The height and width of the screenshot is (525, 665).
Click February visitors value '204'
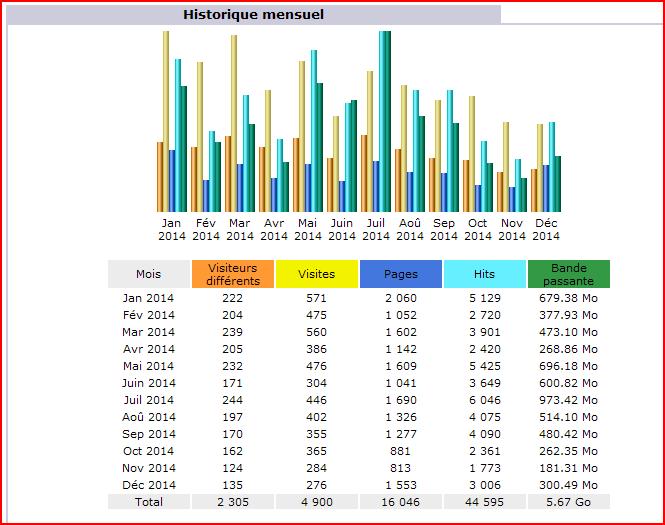pos(233,315)
